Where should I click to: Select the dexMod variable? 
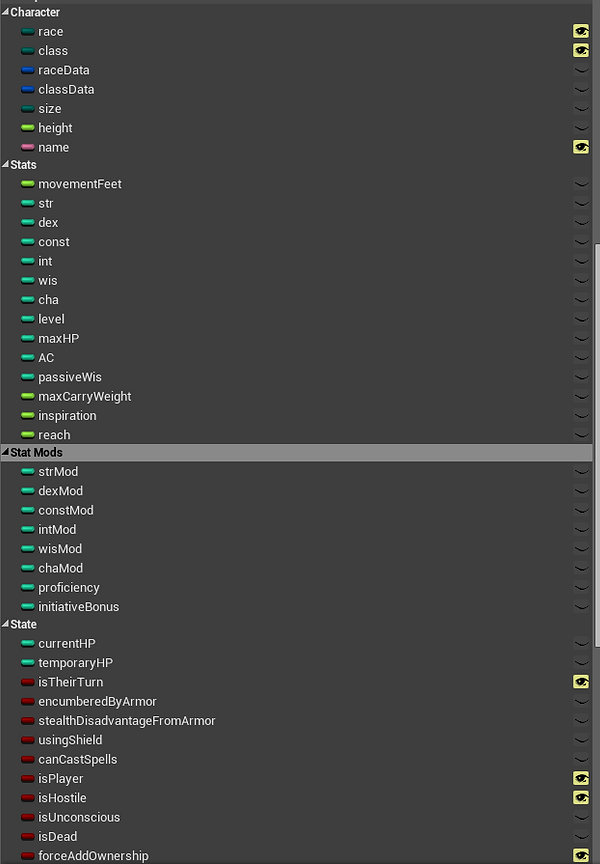pyautogui.click(x=60, y=491)
